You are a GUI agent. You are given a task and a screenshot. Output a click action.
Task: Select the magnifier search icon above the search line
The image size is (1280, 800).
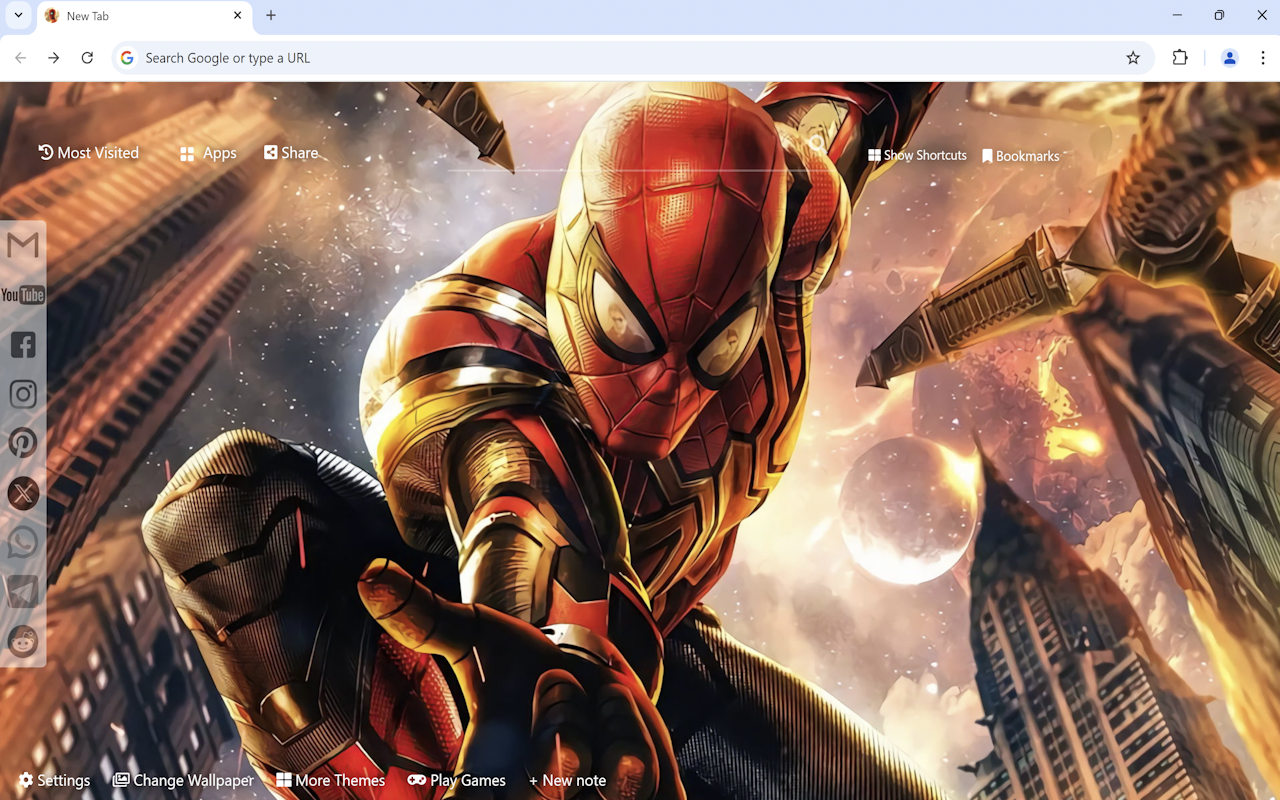[817, 143]
